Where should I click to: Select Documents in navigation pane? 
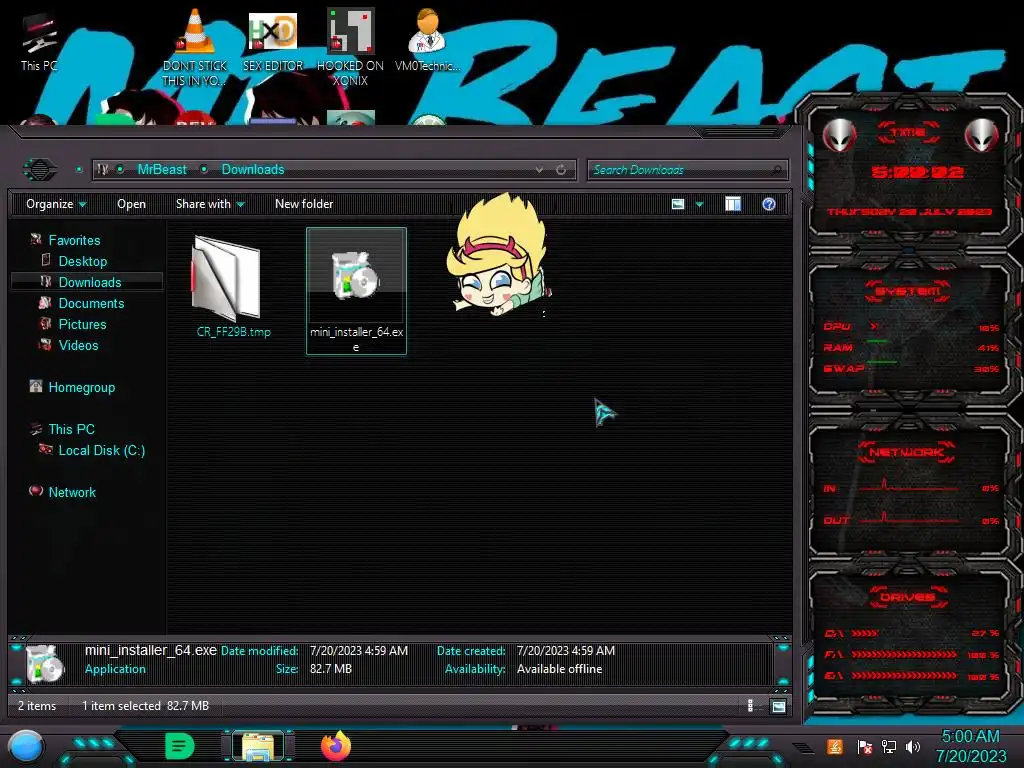[91, 303]
